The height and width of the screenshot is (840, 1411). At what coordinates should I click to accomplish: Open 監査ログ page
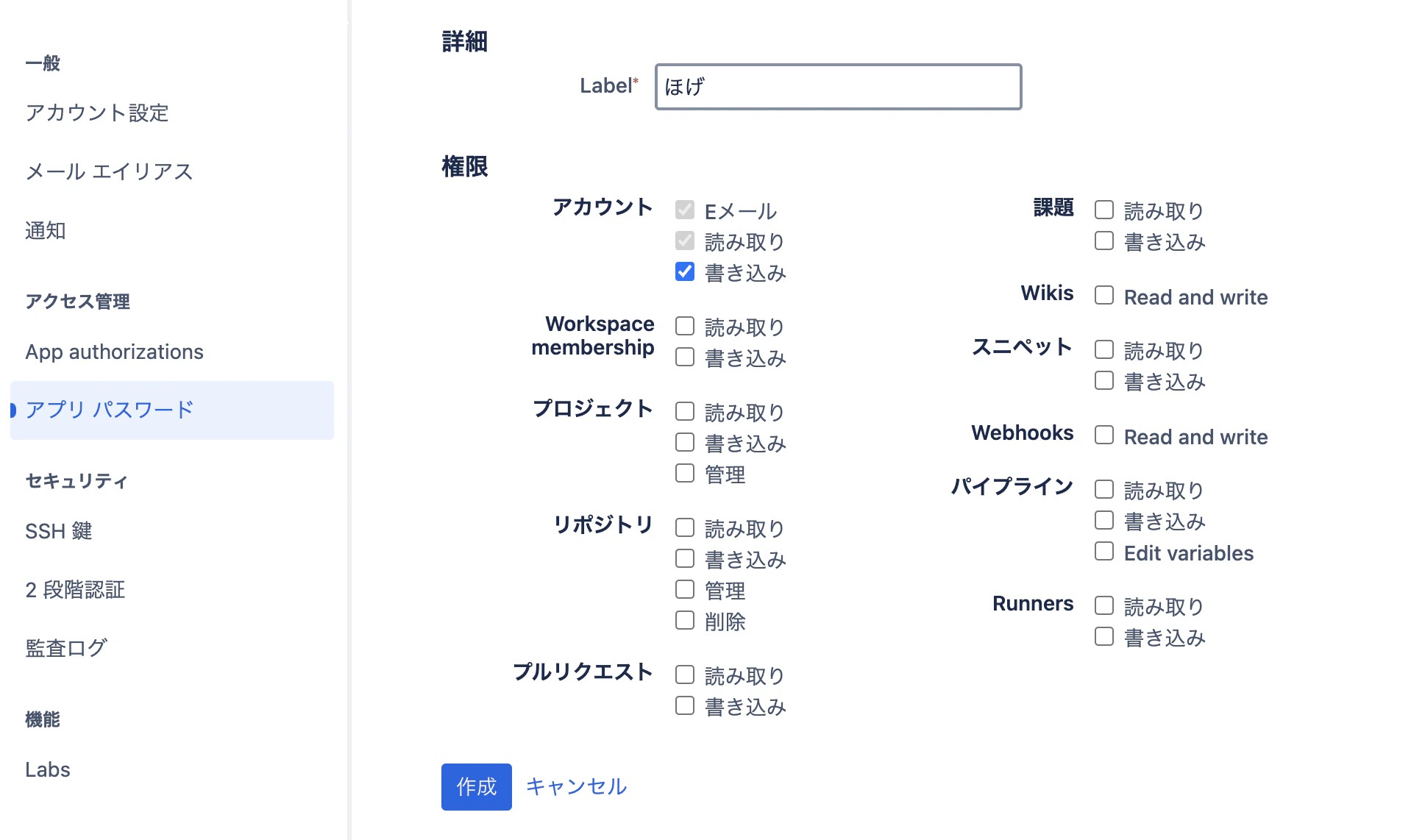click(x=66, y=648)
